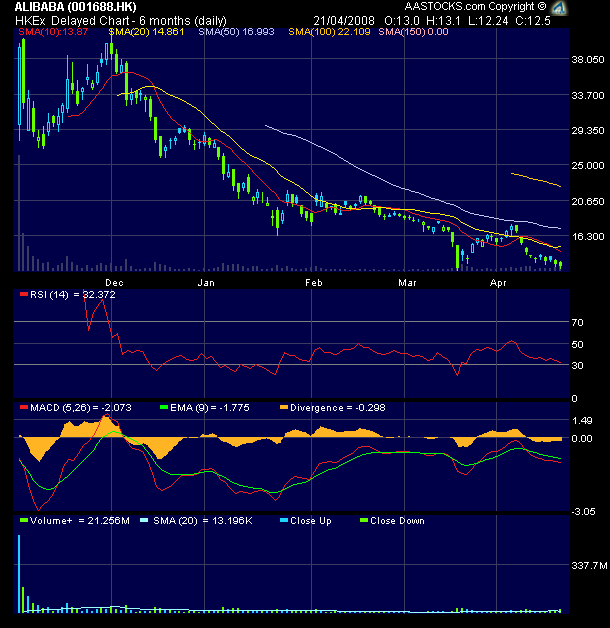Click the green EMA (9) legend square

coord(164,408)
